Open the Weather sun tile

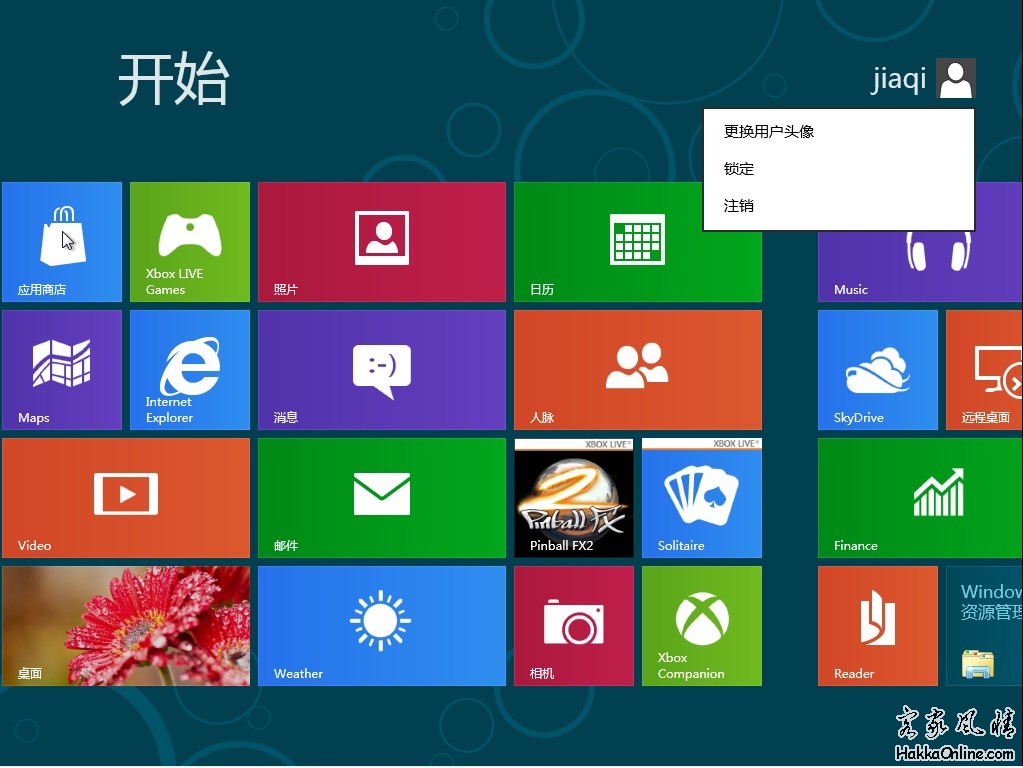click(382, 626)
